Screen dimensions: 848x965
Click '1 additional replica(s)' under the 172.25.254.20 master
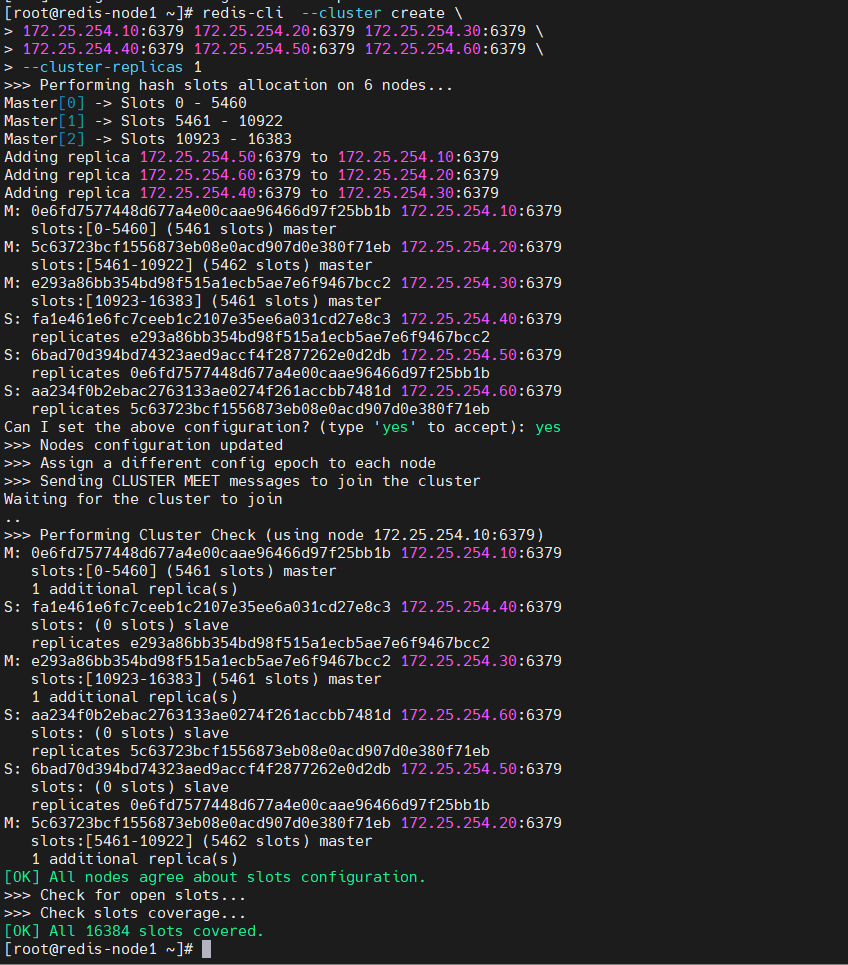point(134,859)
